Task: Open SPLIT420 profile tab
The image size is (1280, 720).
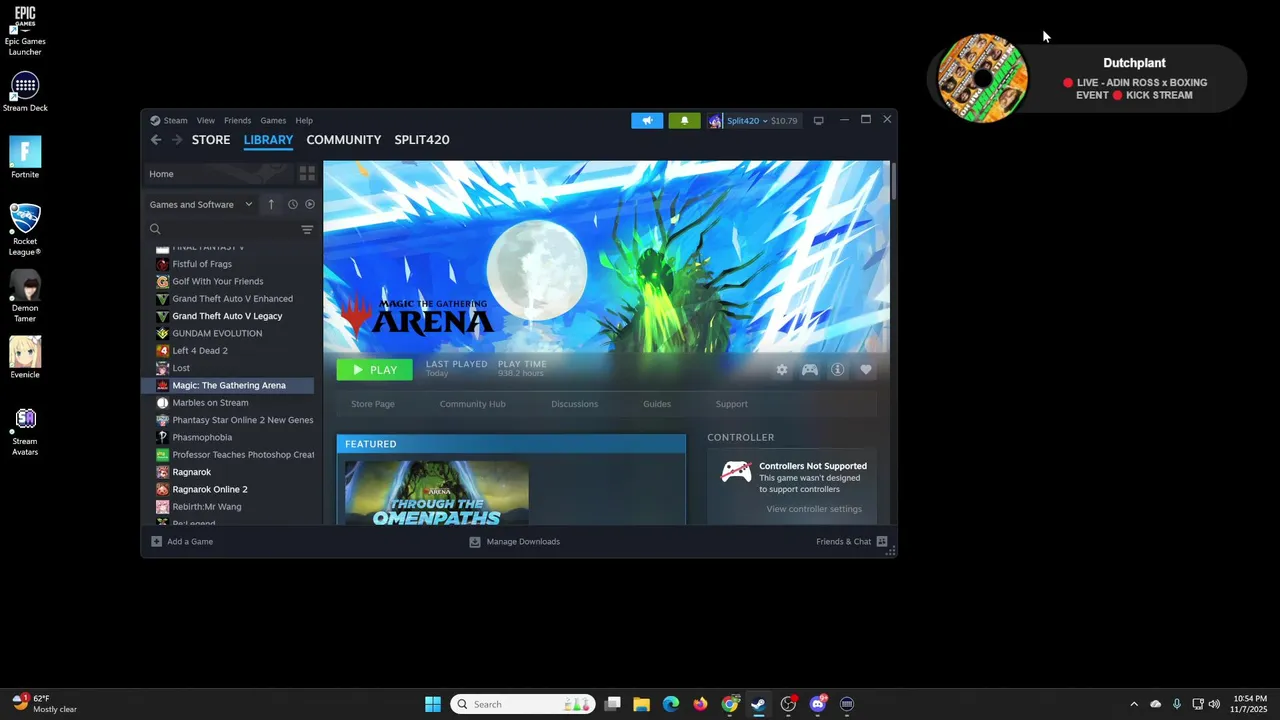Action: 422,140
